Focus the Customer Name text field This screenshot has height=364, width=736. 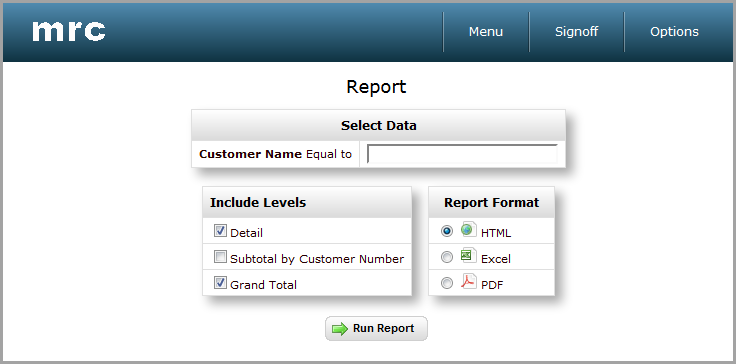click(x=462, y=154)
